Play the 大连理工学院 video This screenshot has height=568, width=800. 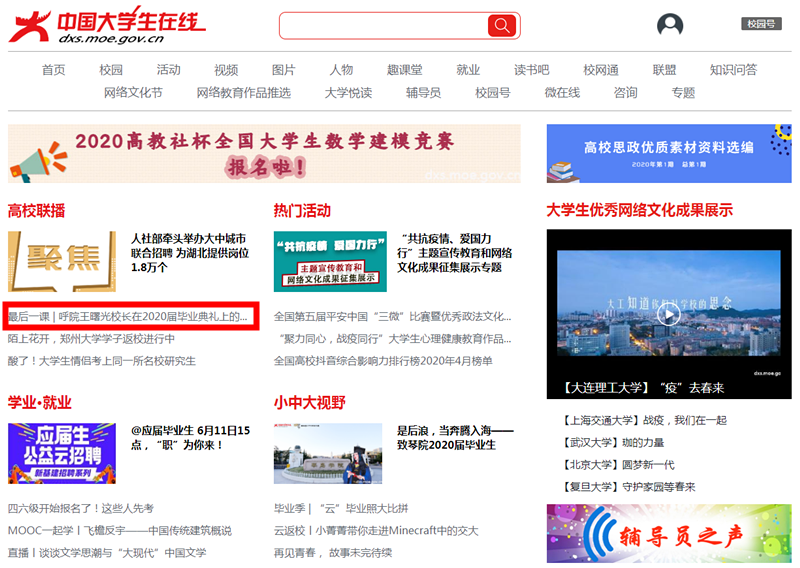click(668, 314)
